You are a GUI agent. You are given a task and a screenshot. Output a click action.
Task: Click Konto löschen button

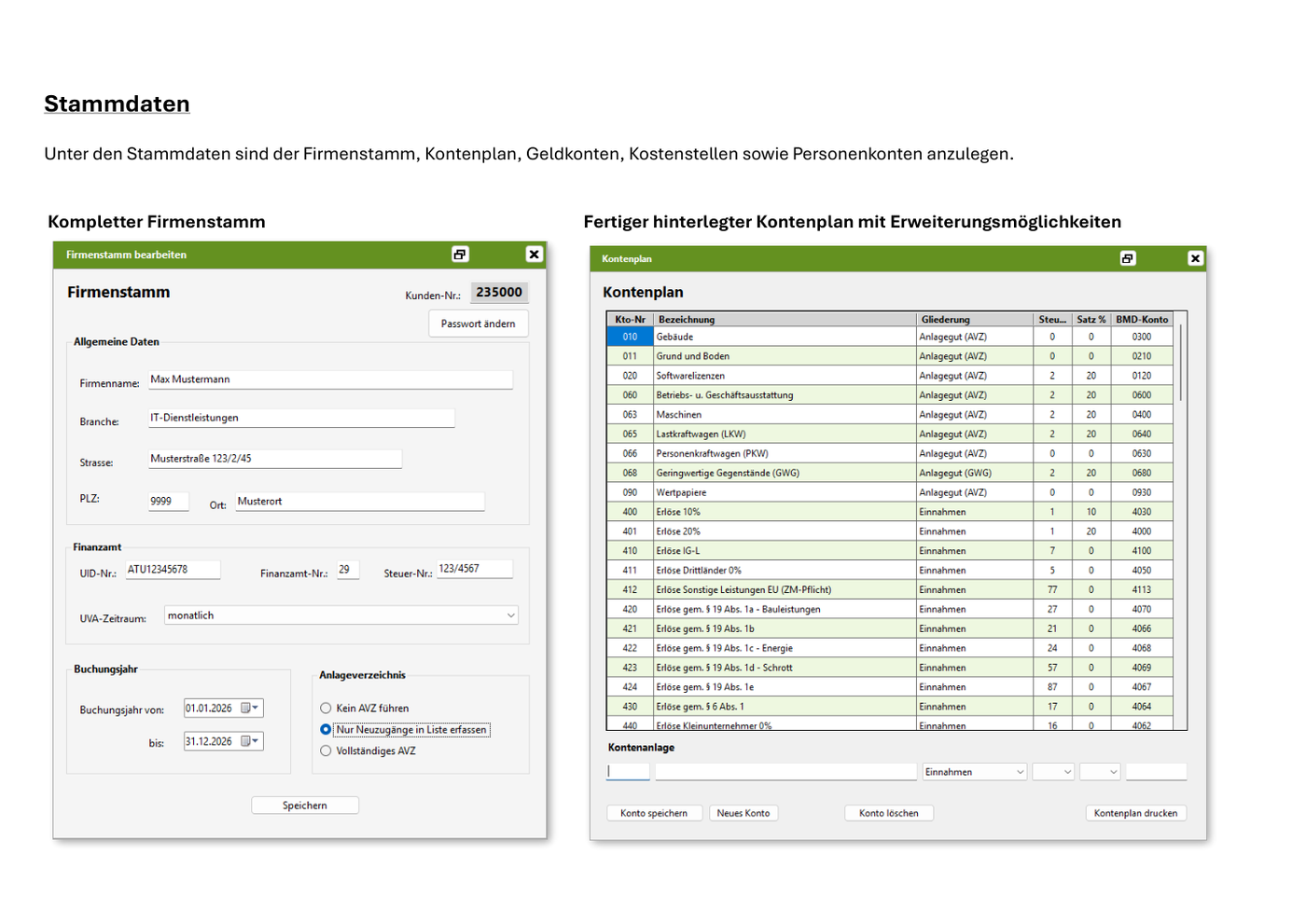[x=889, y=813]
